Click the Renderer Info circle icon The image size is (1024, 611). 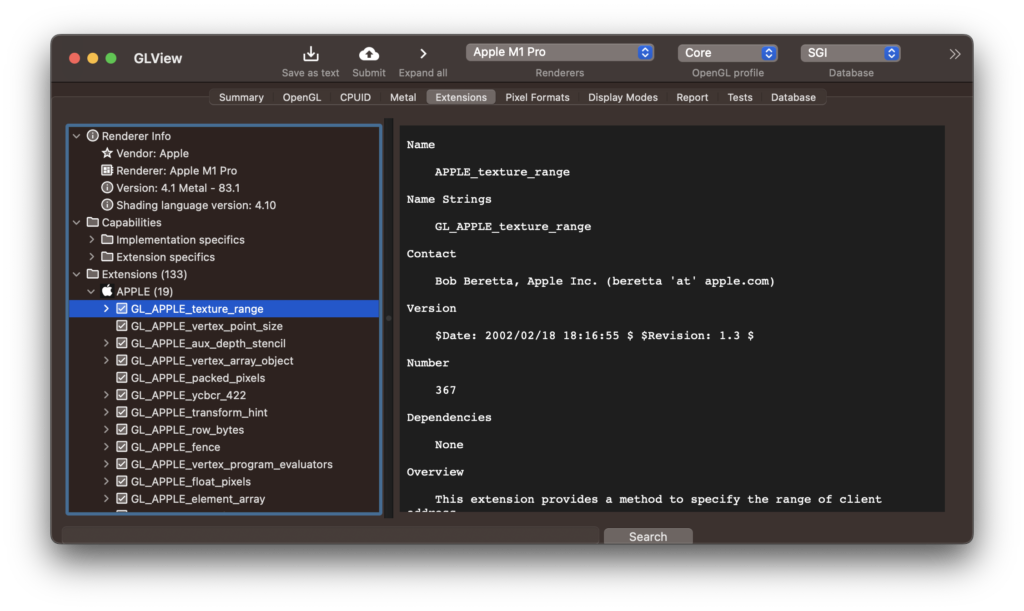click(93, 136)
